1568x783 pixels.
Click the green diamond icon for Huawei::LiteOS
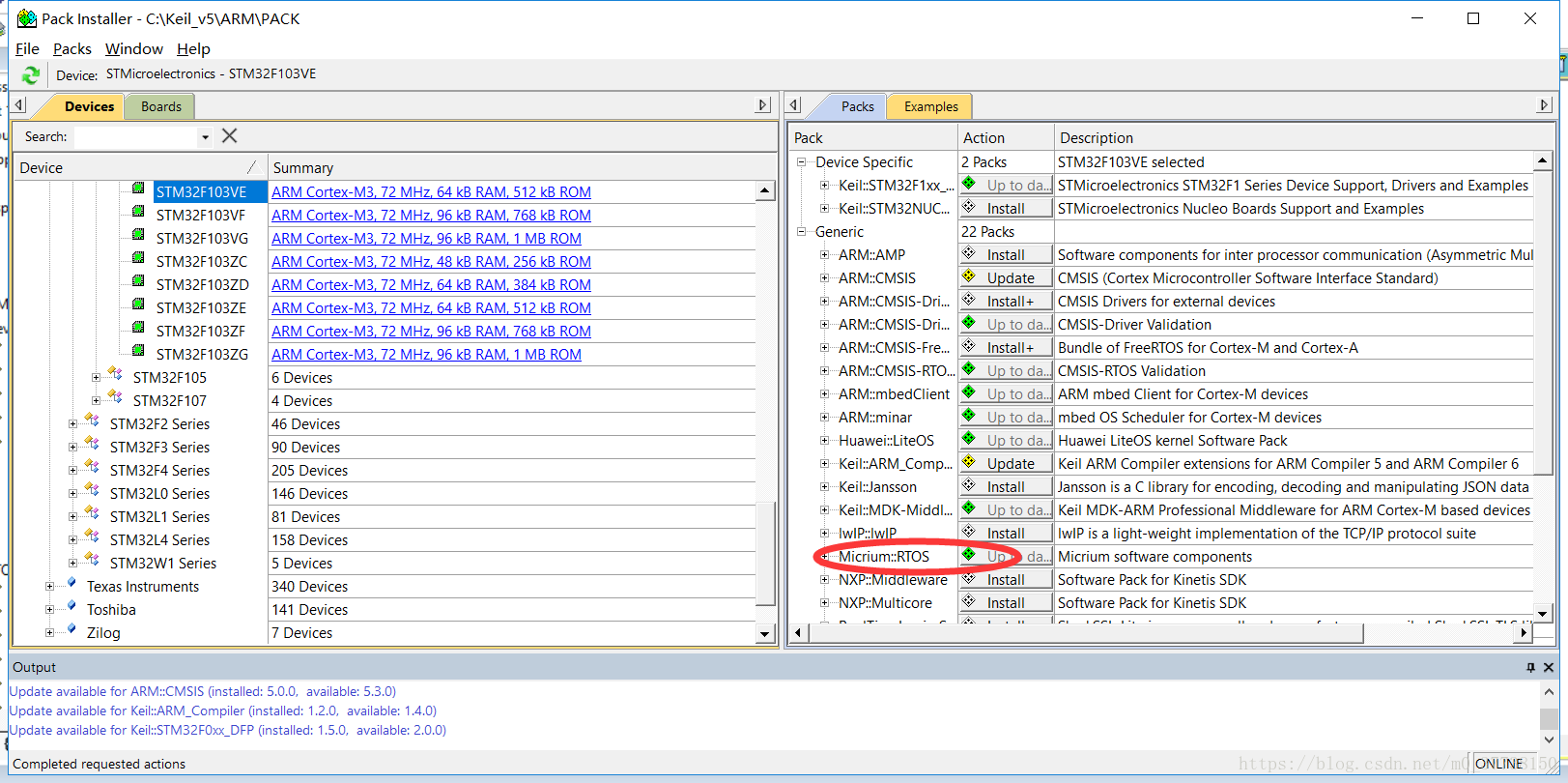[x=969, y=439]
